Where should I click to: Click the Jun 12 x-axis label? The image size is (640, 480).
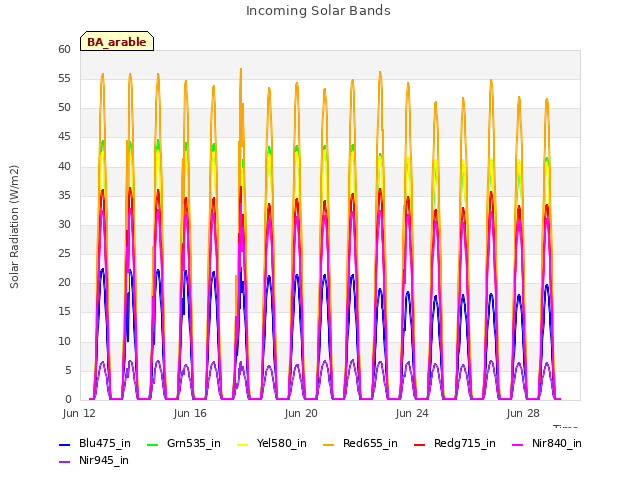[x=79, y=413]
